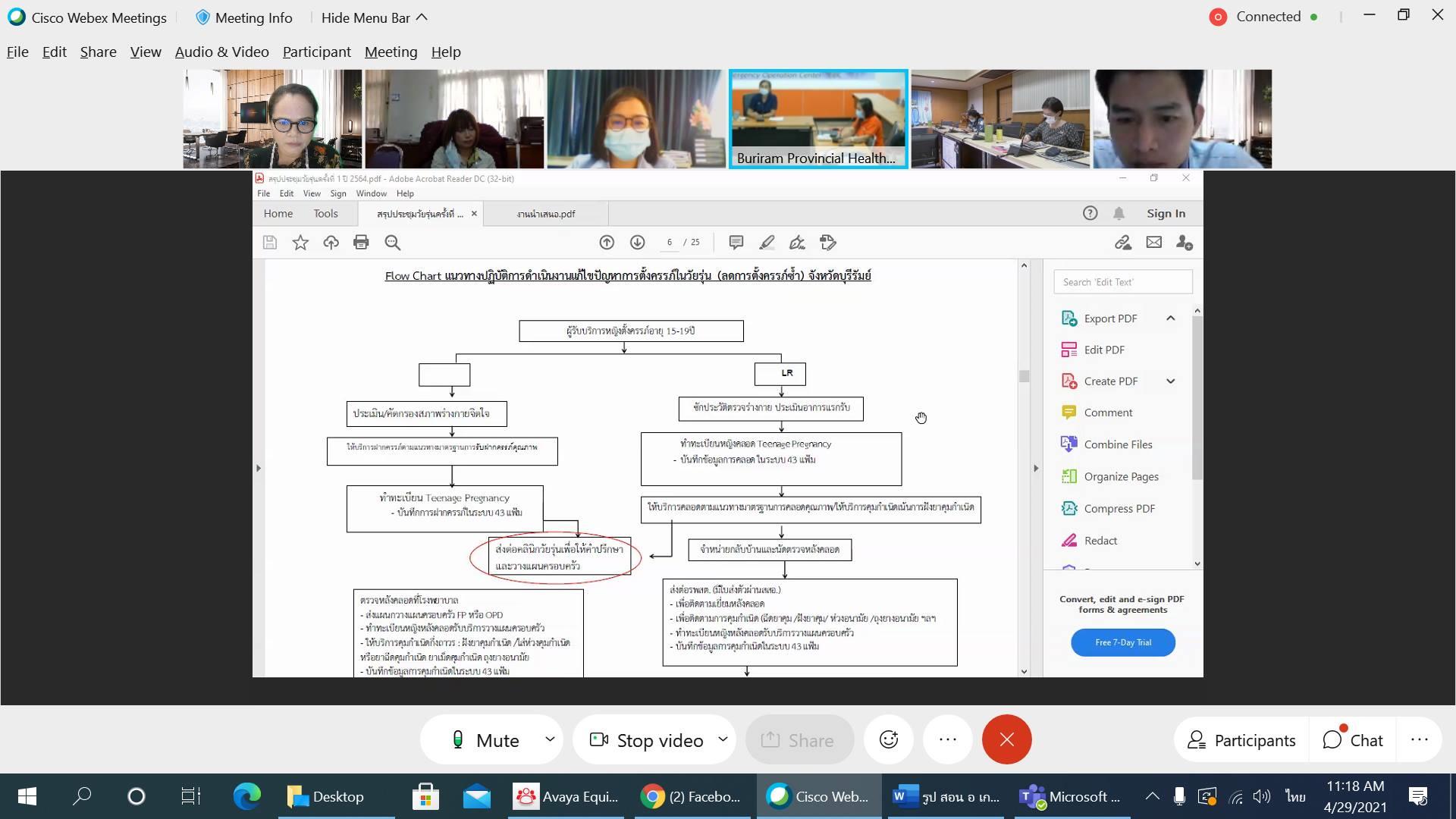Viewport: 1456px width, 819px height.
Task: Open the Participants panel
Action: [1241, 740]
